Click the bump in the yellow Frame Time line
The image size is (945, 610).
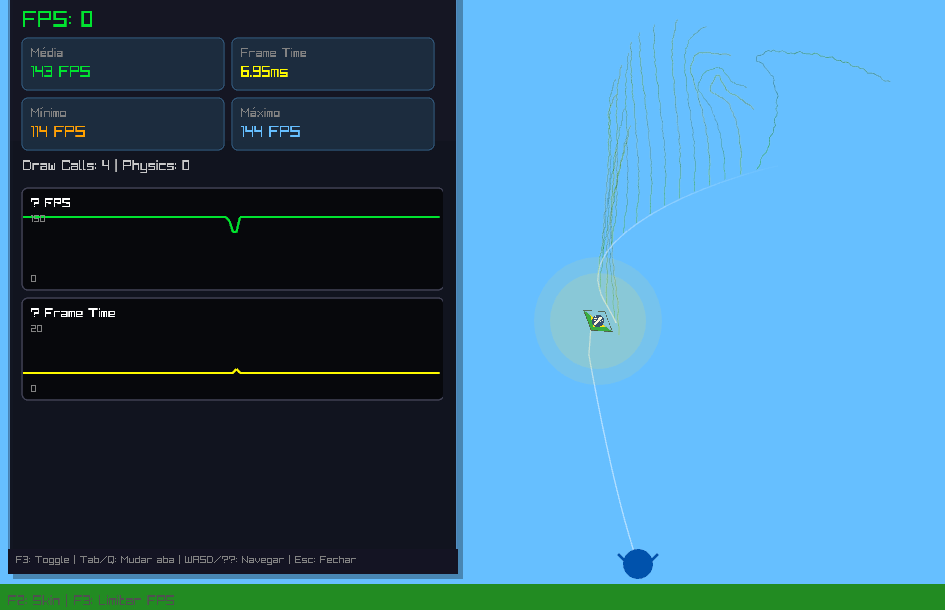[x=237, y=370]
